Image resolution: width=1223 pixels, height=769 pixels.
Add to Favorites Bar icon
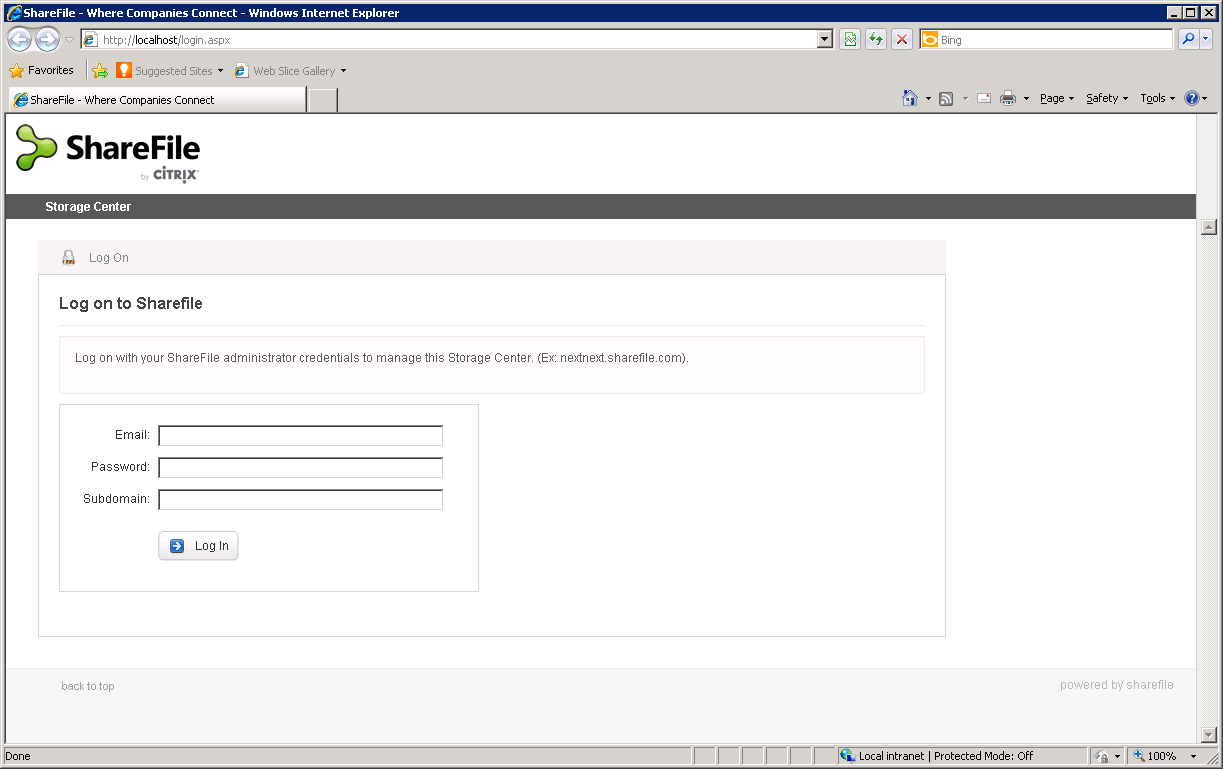tap(100, 71)
